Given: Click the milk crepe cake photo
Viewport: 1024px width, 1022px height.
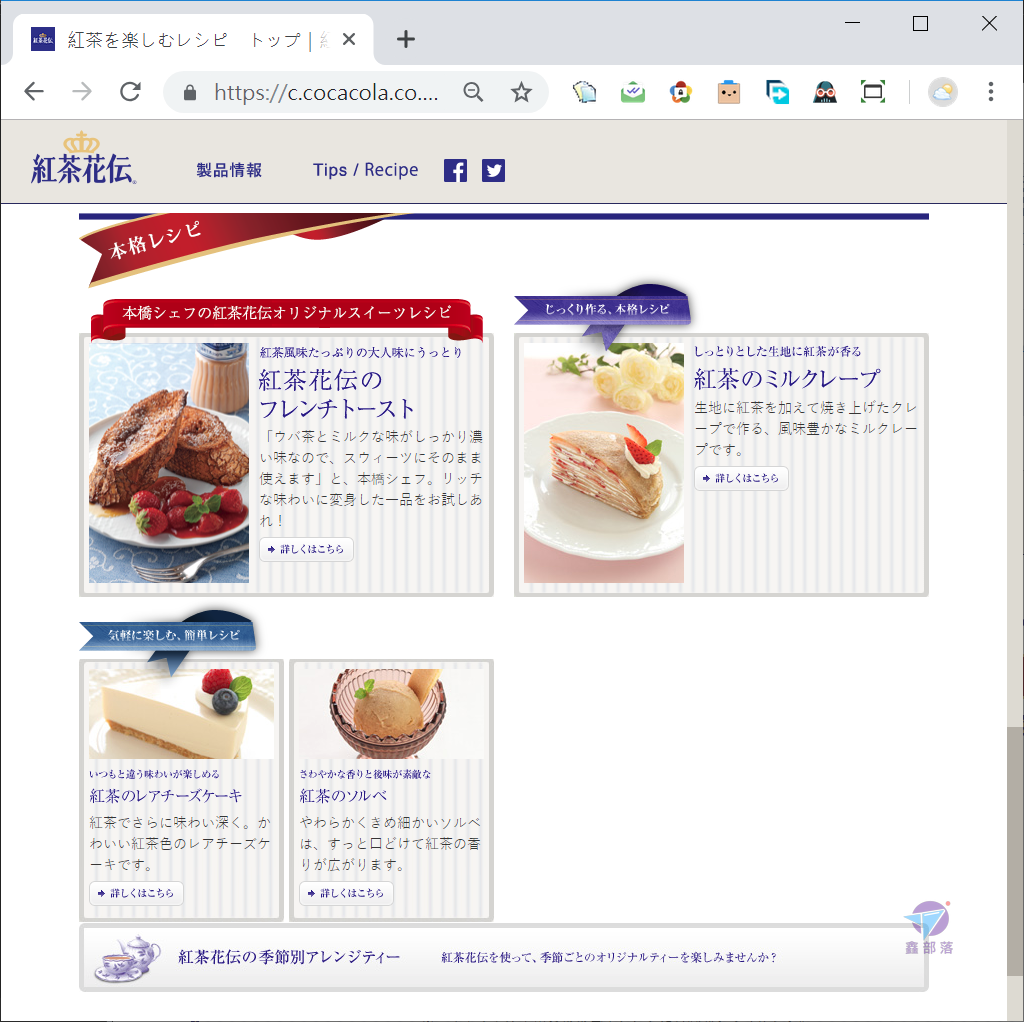Looking at the screenshot, I should pyautogui.click(x=603, y=462).
